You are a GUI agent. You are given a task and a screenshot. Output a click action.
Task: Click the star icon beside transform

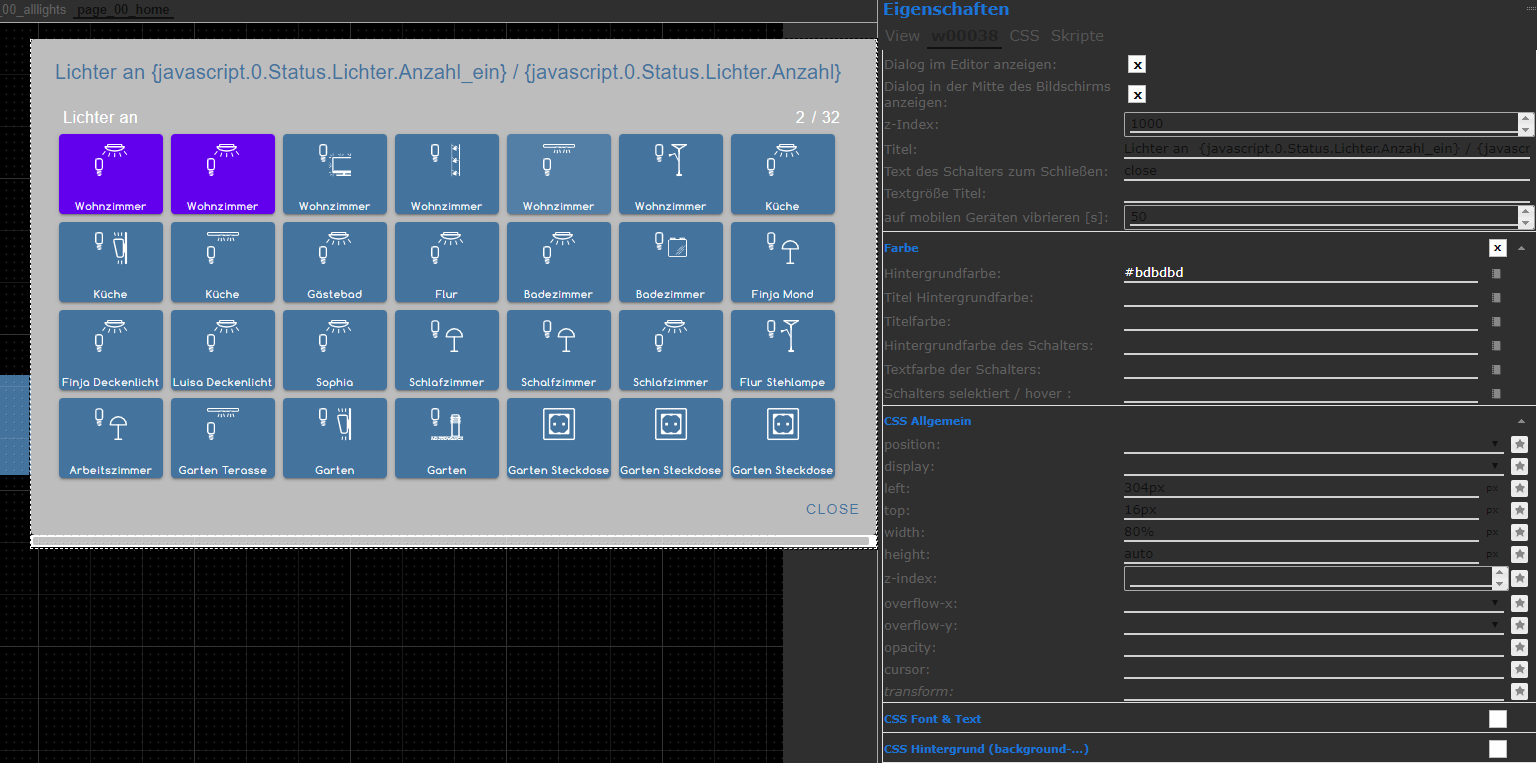click(x=1520, y=691)
